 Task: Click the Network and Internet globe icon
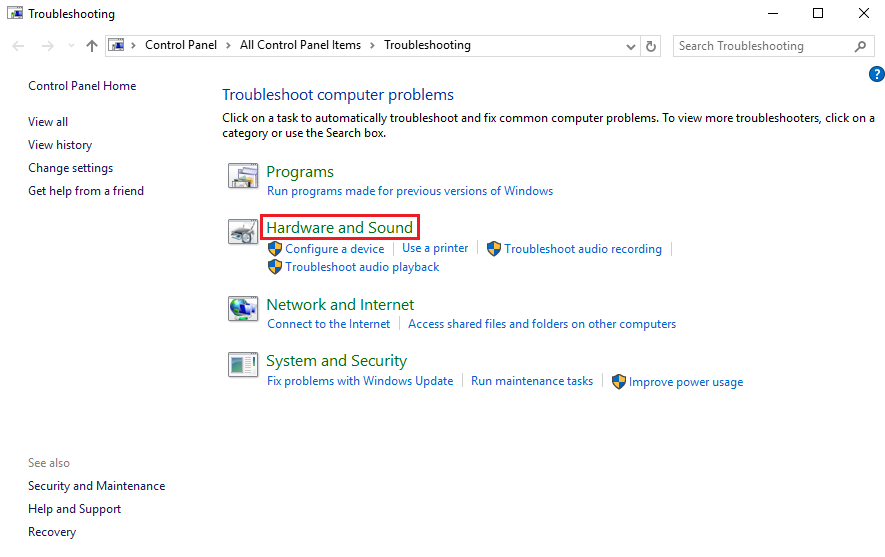pos(243,309)
